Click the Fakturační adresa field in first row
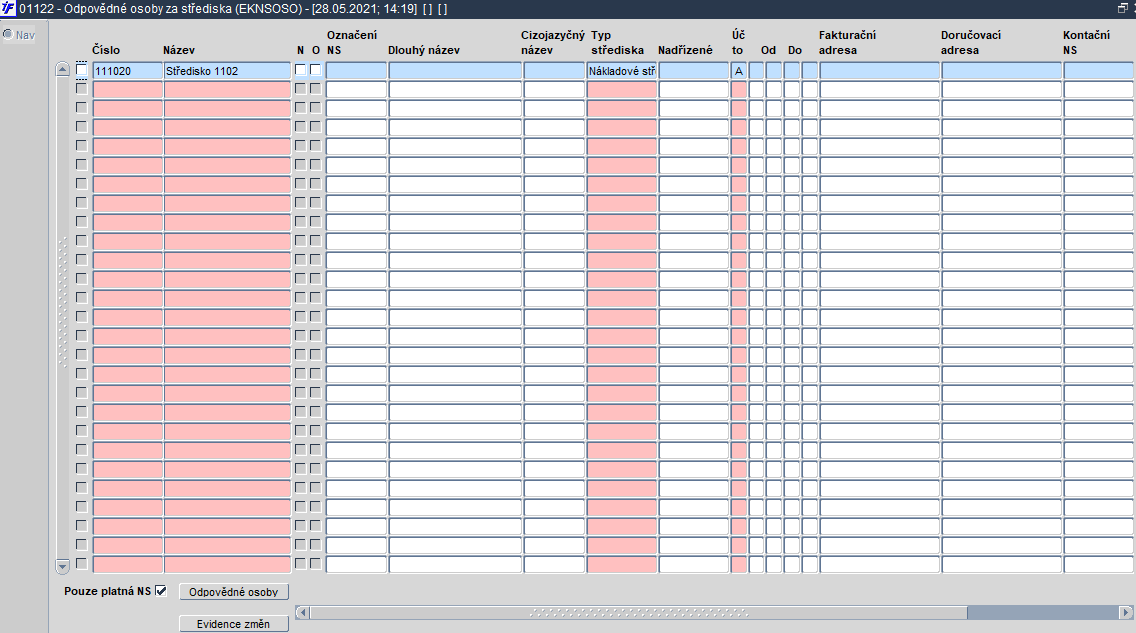 [x=880, y=70]
